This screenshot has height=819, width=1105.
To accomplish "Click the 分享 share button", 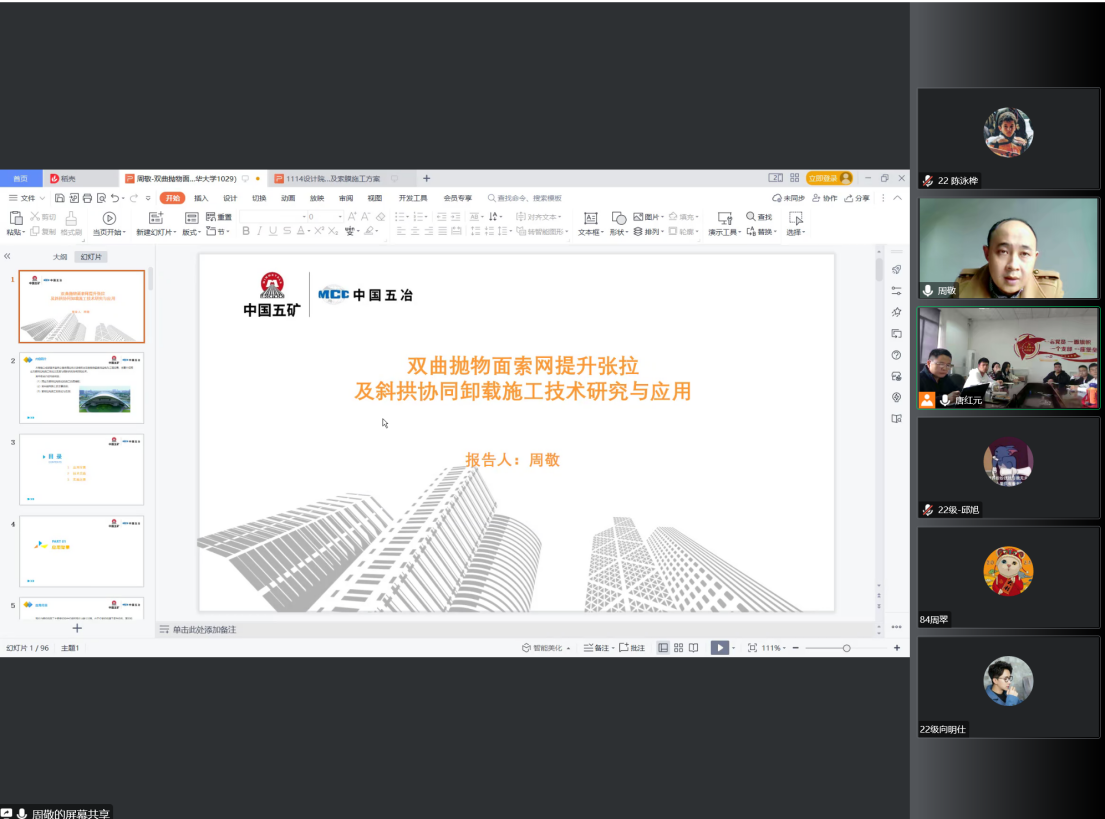I will pyautogui.click(x=857, y=198).
